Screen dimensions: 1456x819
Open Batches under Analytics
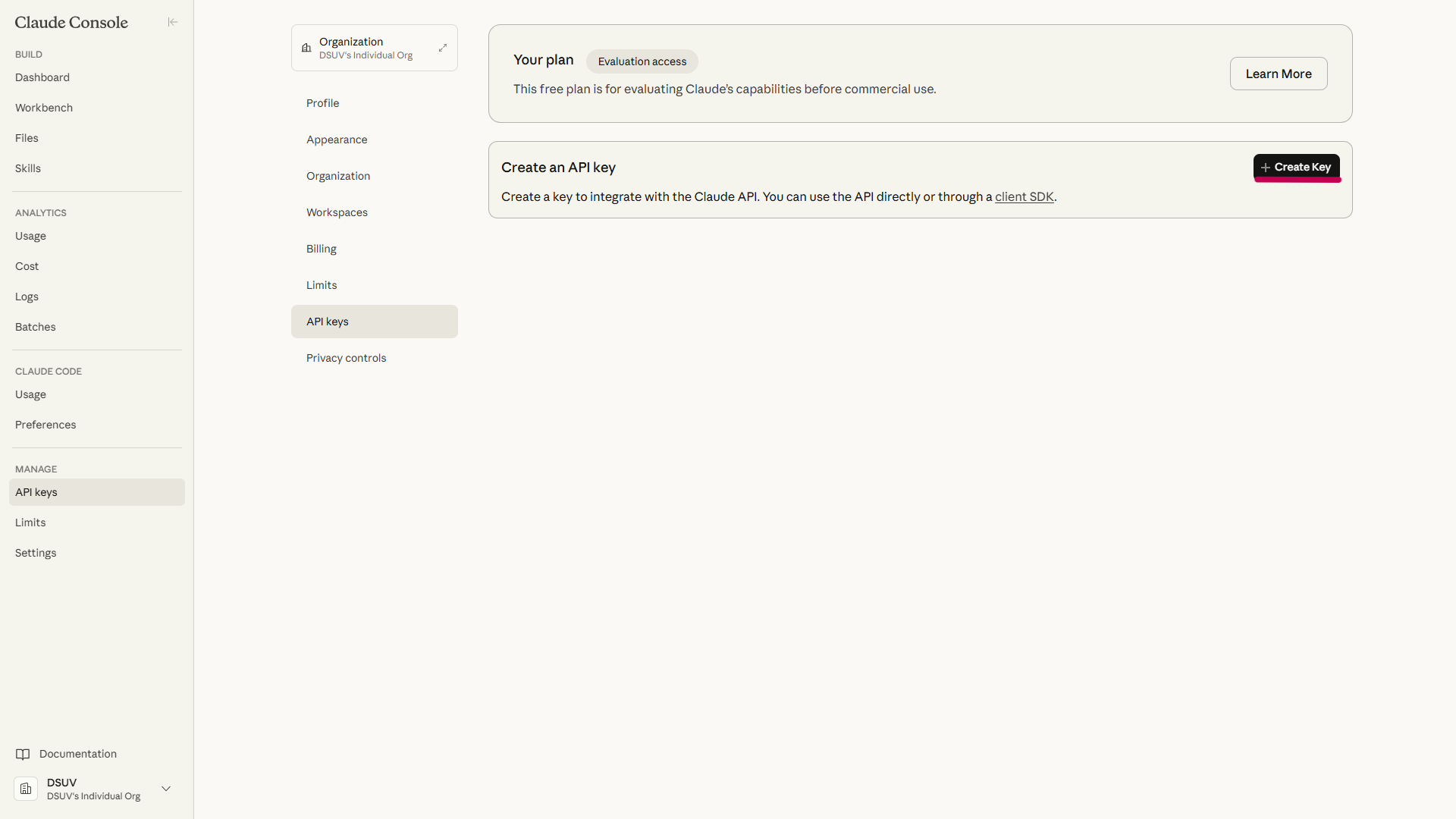click(36, 327)
